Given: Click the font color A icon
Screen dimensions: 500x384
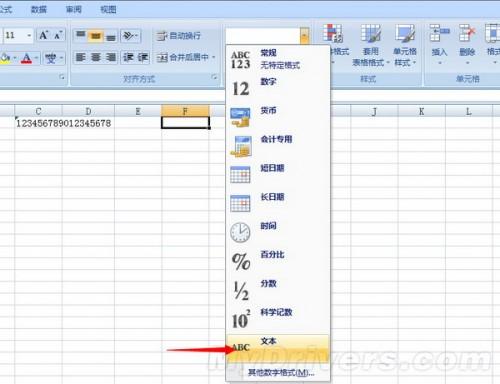Looking at the screenshot, I should click(x=26, y=58).
